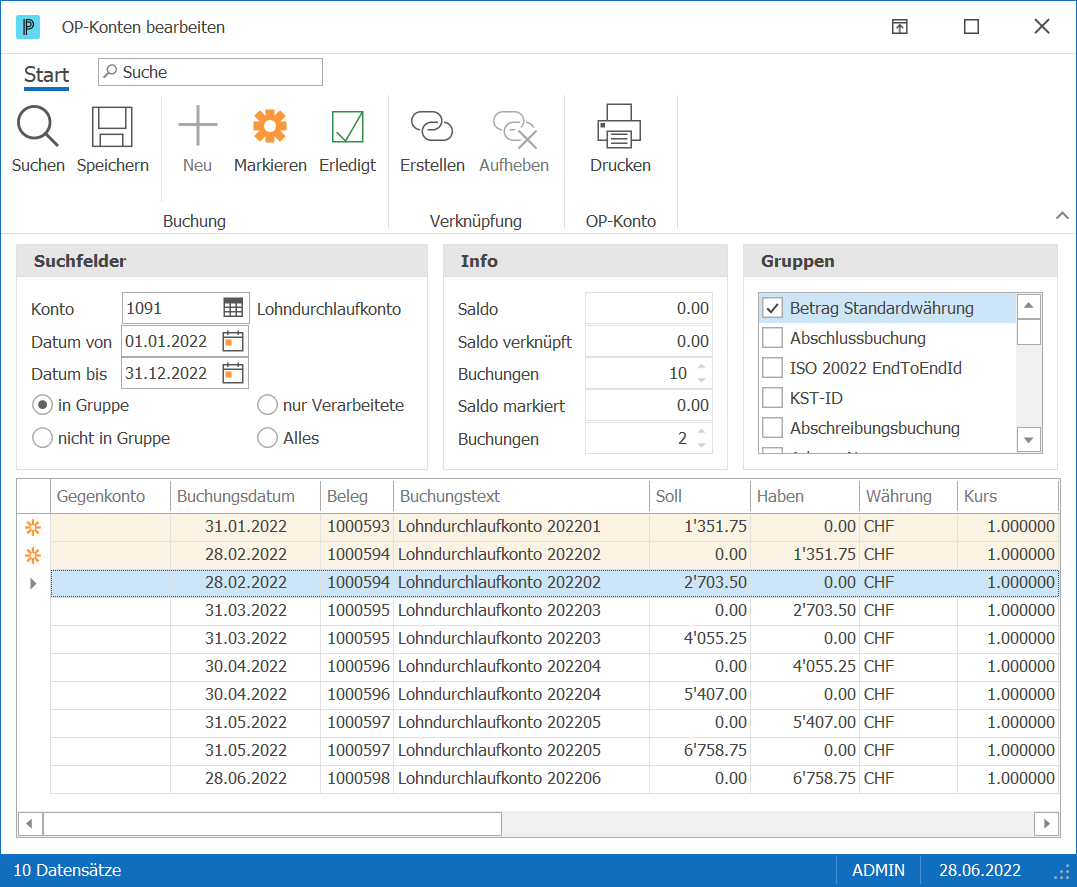Set booking as Erledigt
Screen dimensions: 1077x887
pos(348,126)
